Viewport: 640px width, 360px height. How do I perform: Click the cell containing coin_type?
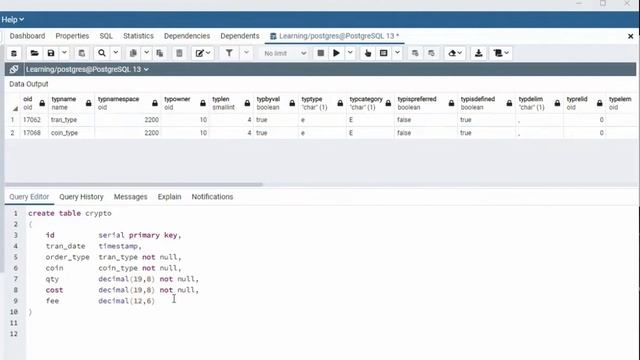(71, 133)
